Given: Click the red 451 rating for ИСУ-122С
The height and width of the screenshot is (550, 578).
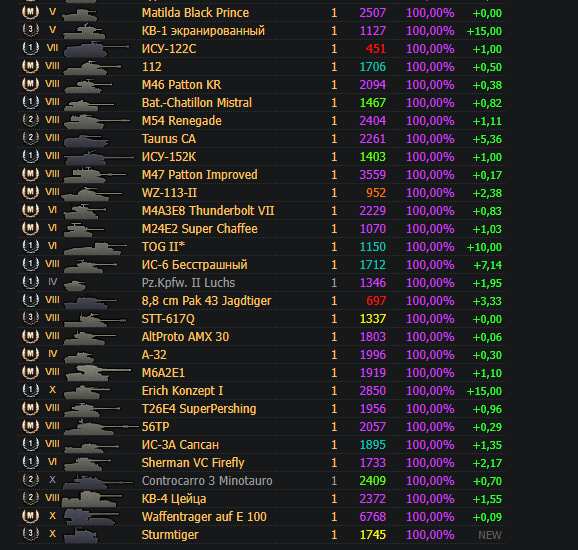Looking at the screenshot, I should coord(376,49).
